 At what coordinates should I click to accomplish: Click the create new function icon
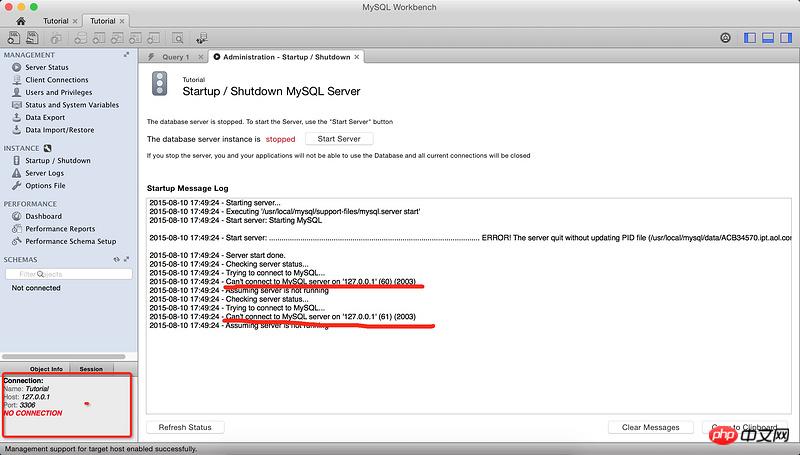[x=154, y=38]
